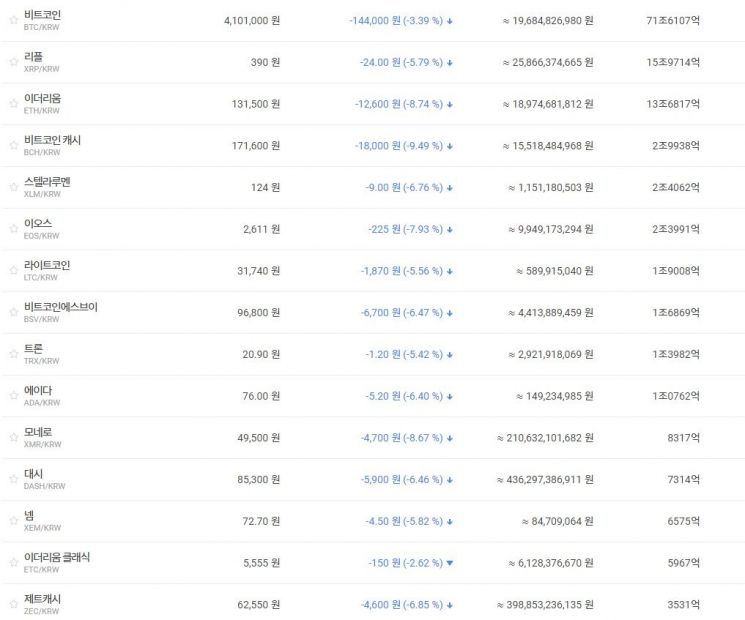
Task: Click the 라이트코인 coin name
Action: [47, 265]
